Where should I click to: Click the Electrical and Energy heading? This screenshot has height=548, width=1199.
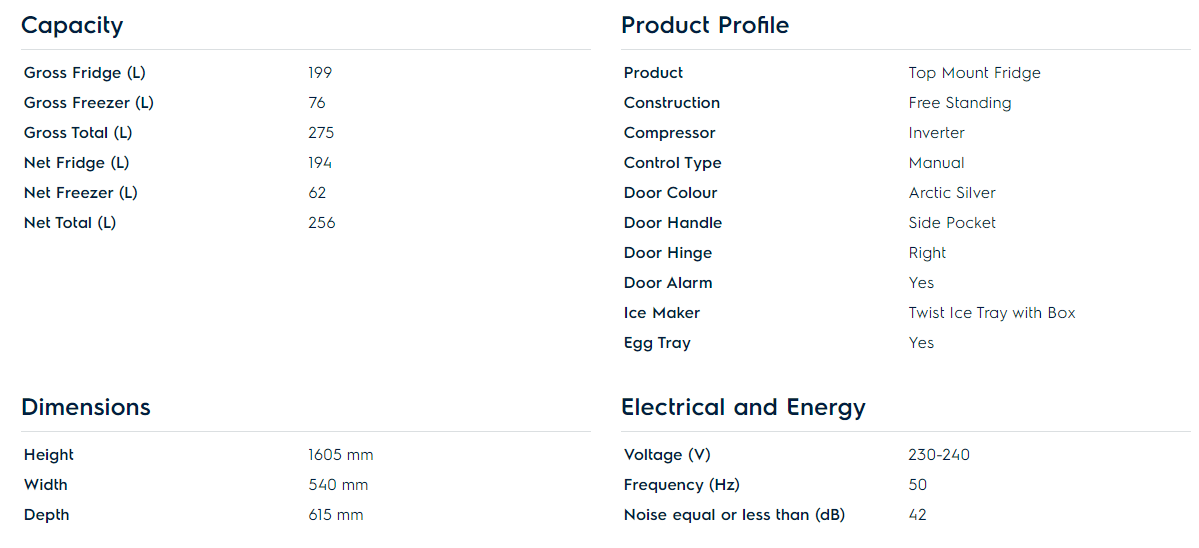(743, 408)
